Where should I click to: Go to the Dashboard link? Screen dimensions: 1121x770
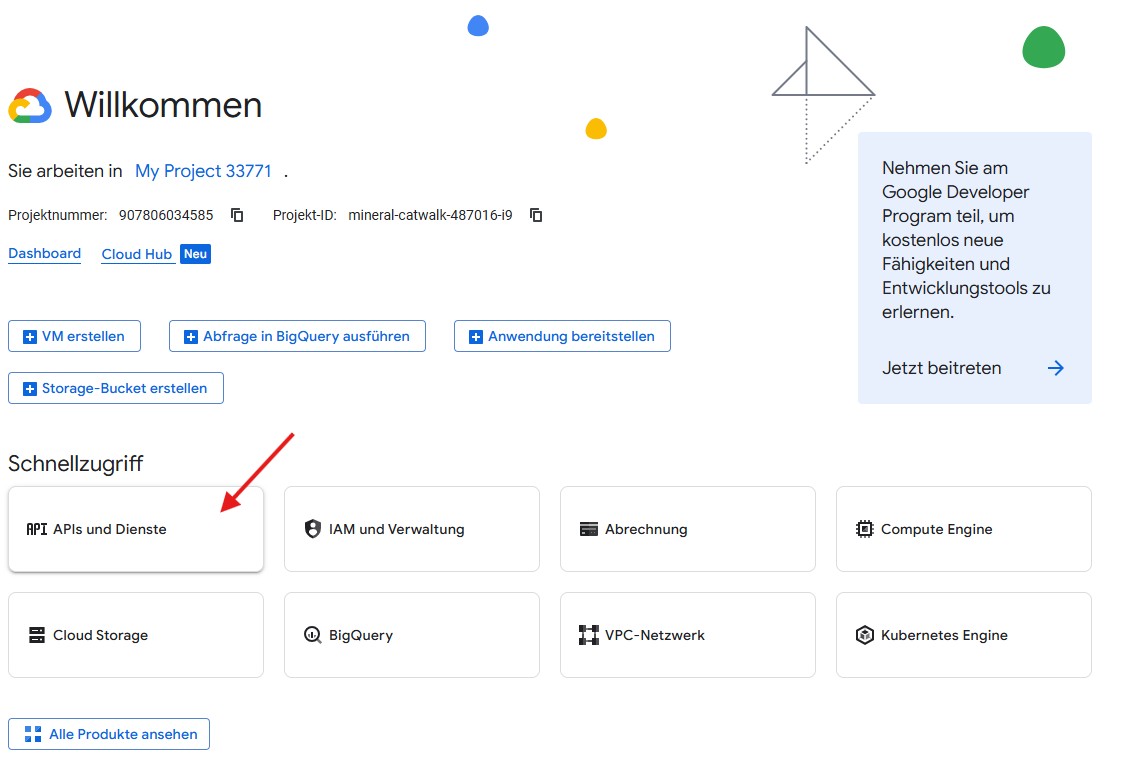click(x=44, y=254)
